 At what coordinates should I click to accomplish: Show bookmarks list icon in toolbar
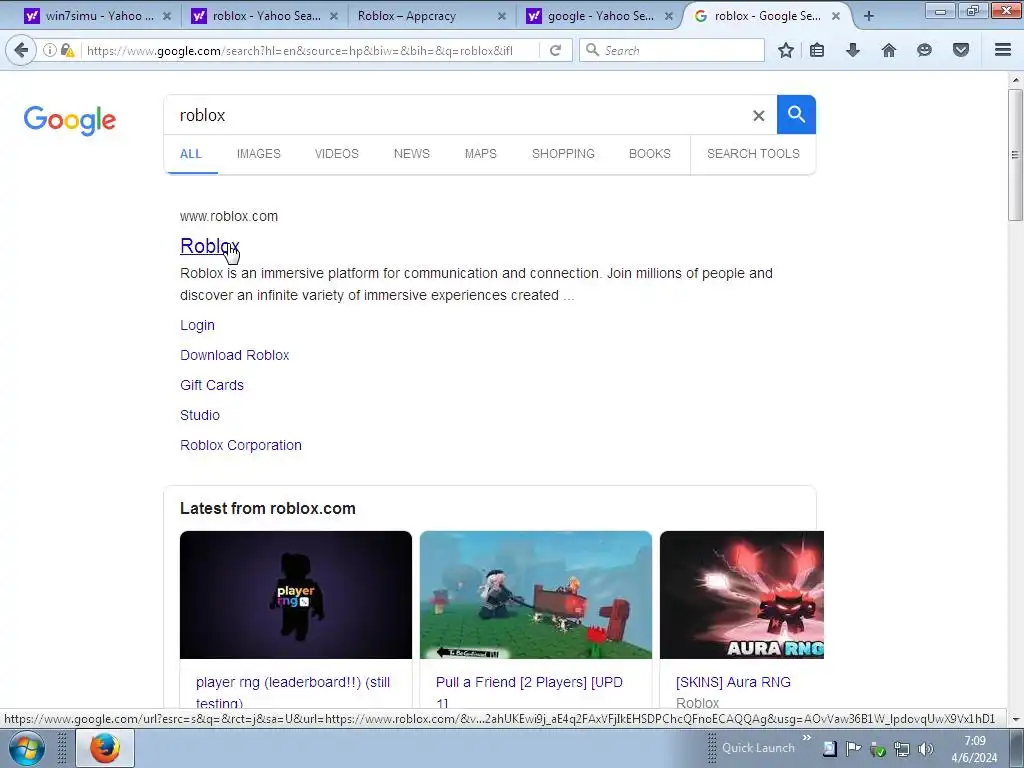point(817,50)
